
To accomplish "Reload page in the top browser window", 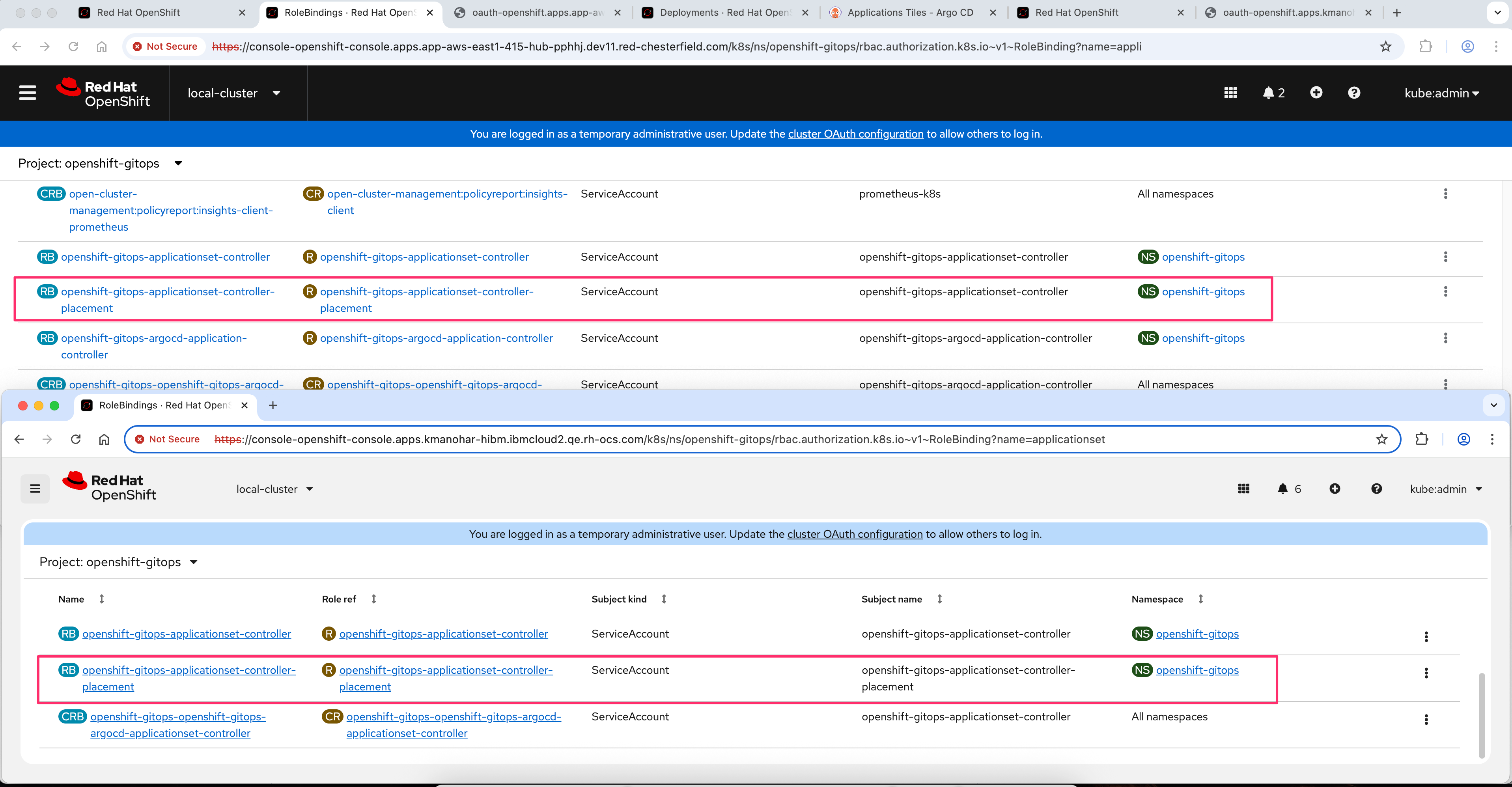I will 73,47.
